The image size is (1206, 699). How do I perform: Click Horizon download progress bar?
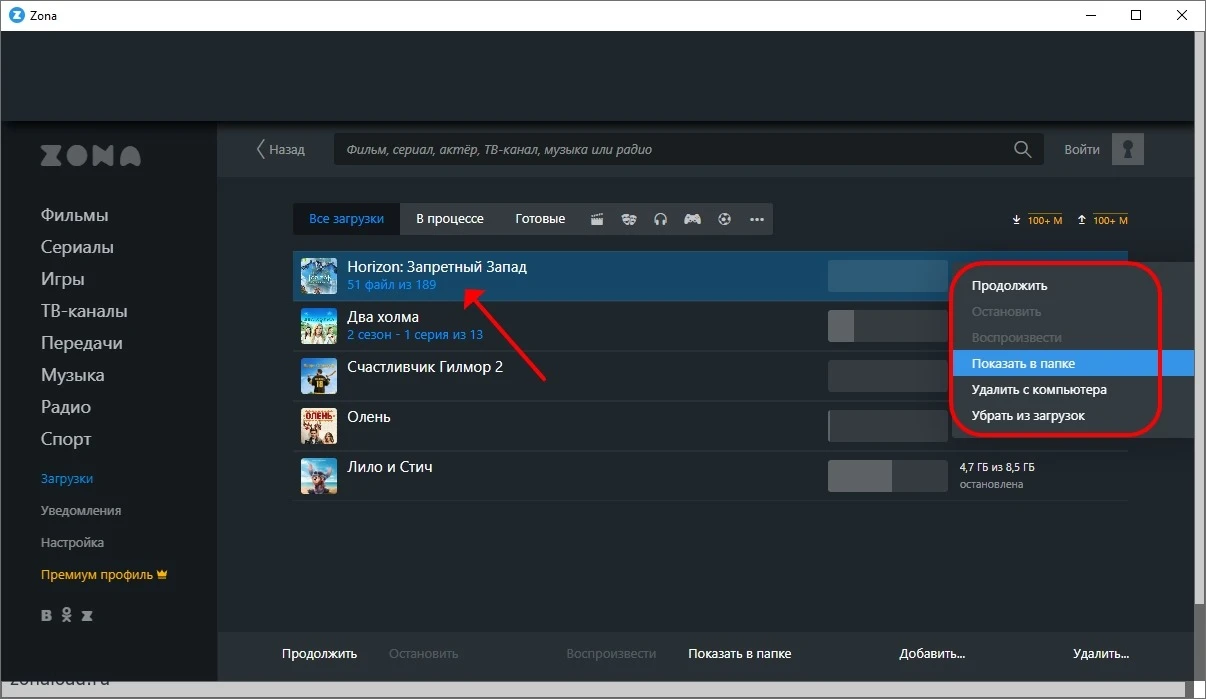[888, 276]
